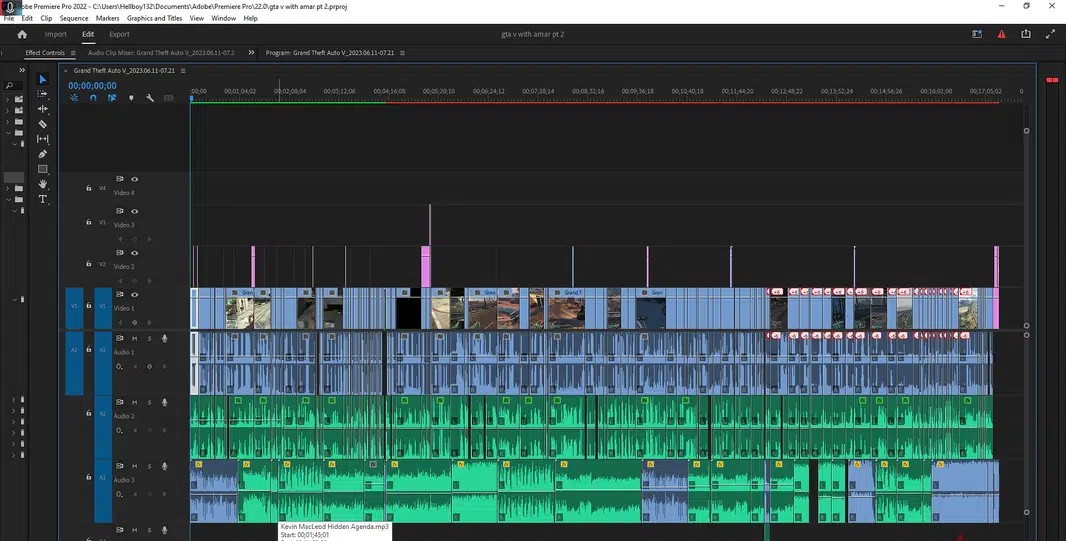Mute the Audio 1 track

pyautogui.click(x=135, y=338)
